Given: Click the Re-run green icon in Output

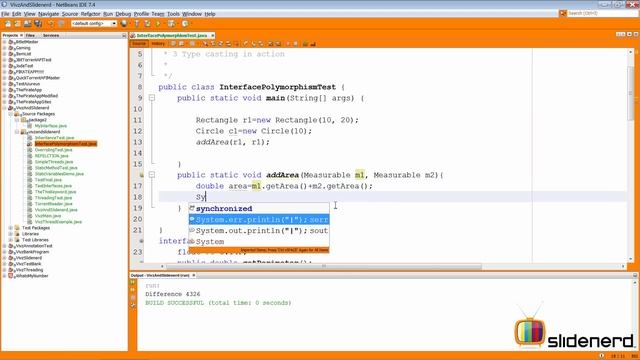Looking at the screenshot, I should (133, 282).
